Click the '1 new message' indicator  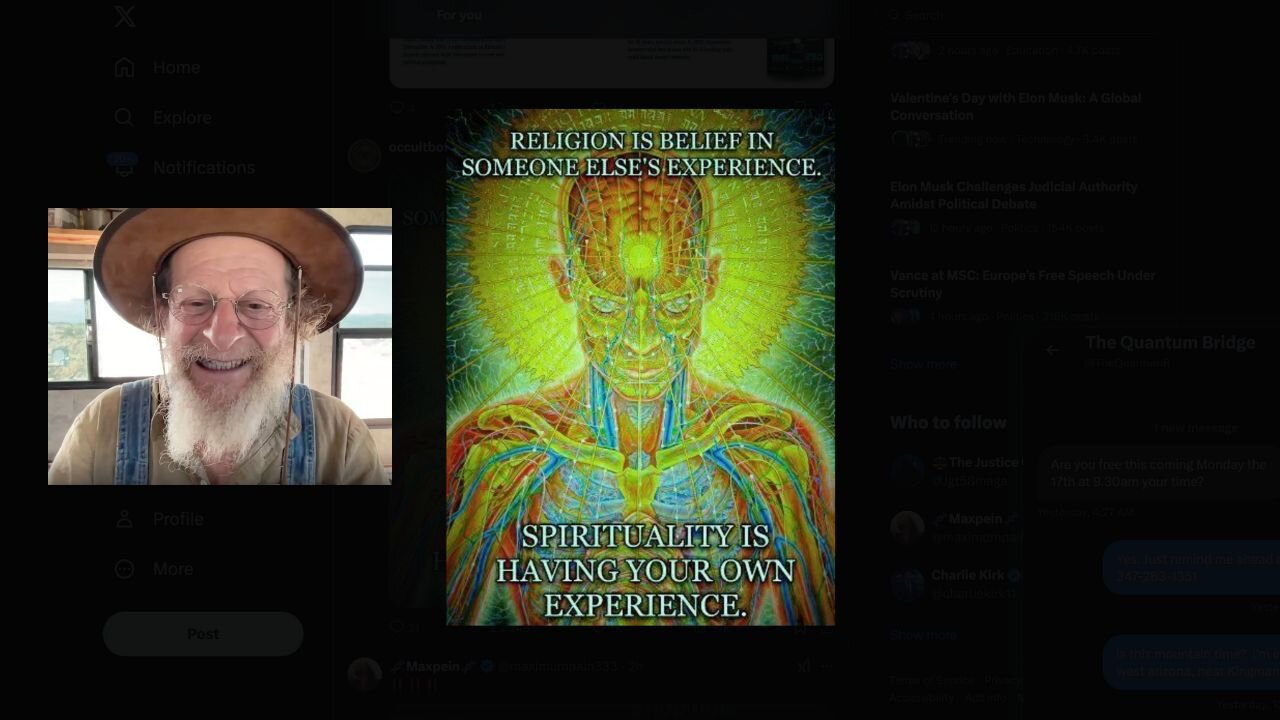(1196, 428)
